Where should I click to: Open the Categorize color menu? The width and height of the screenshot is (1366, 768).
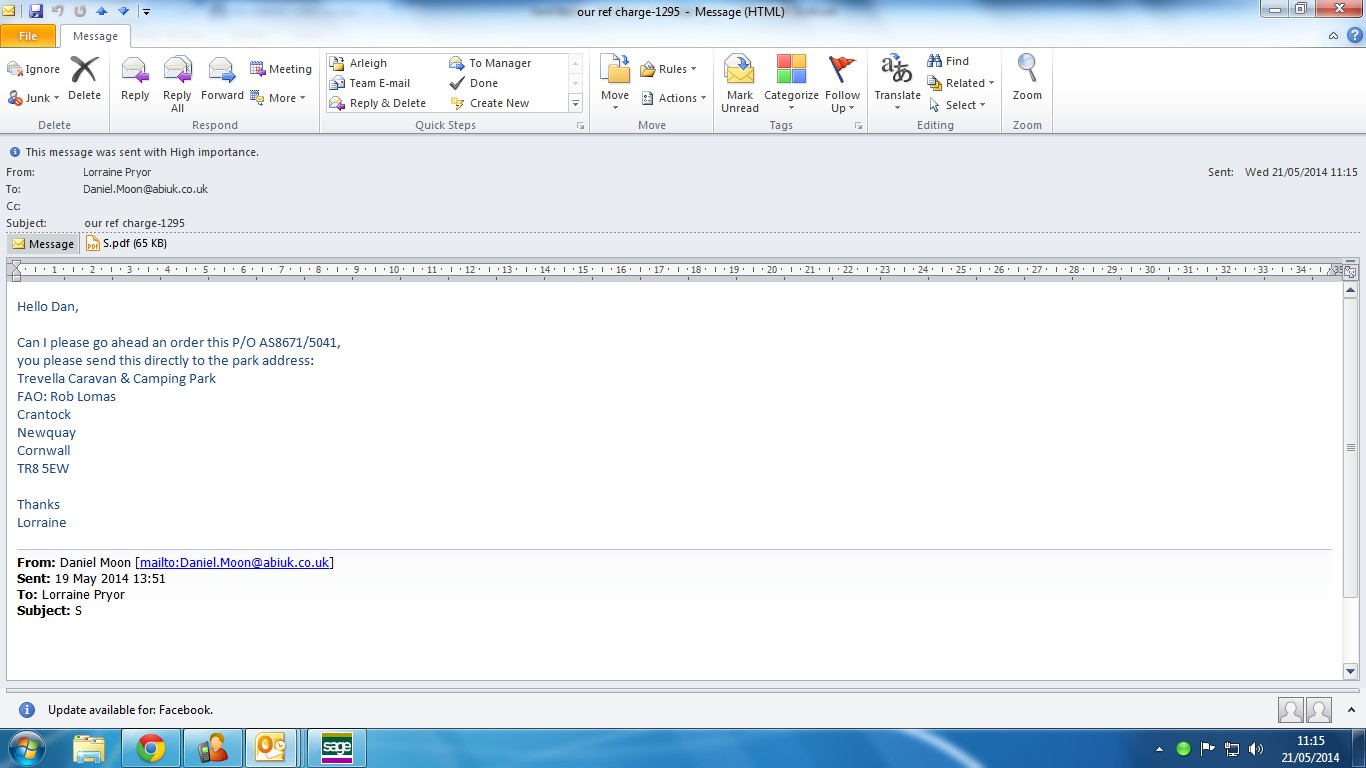tap(791, 82)
